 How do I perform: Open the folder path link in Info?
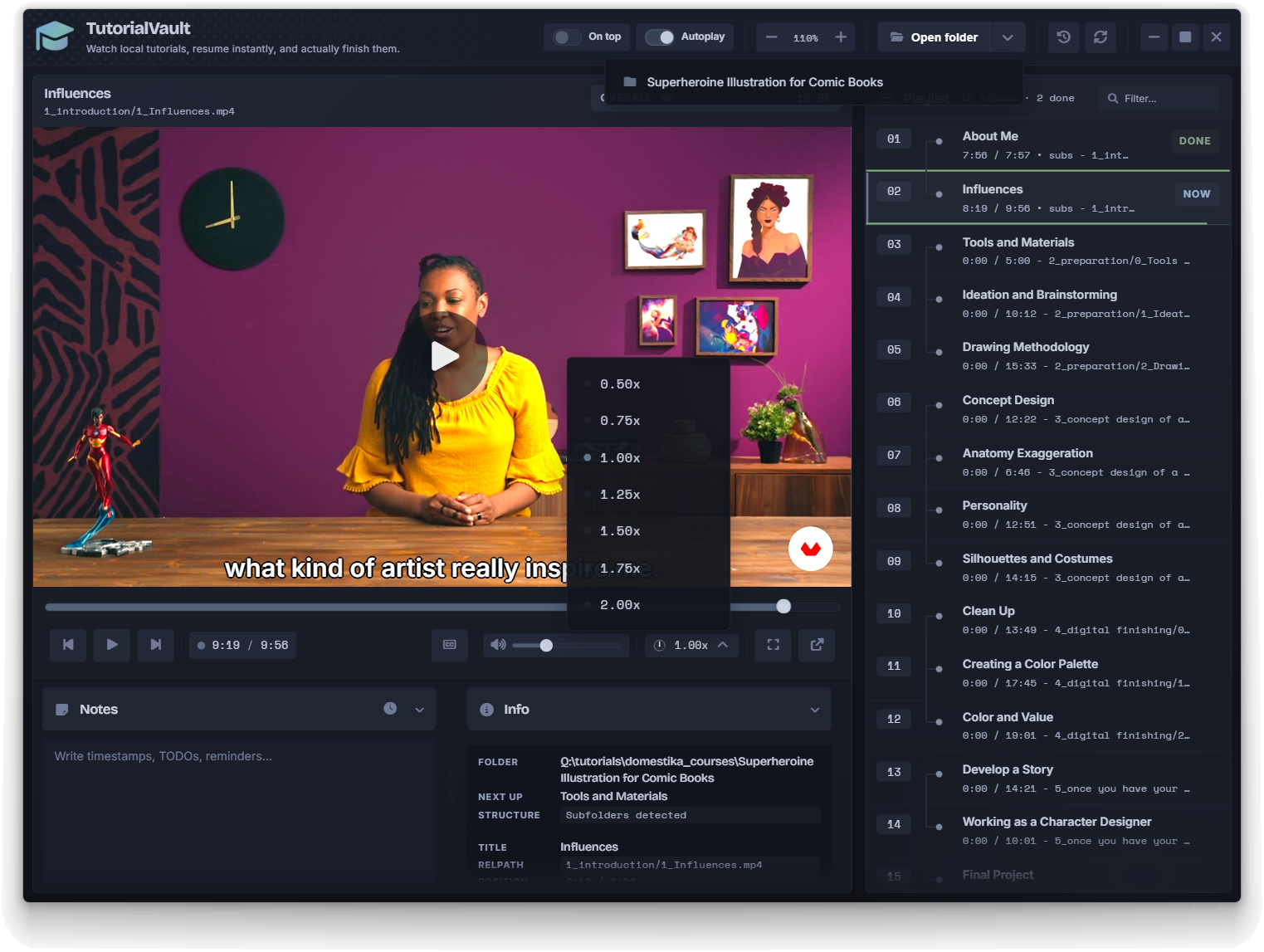click(686, 769)
